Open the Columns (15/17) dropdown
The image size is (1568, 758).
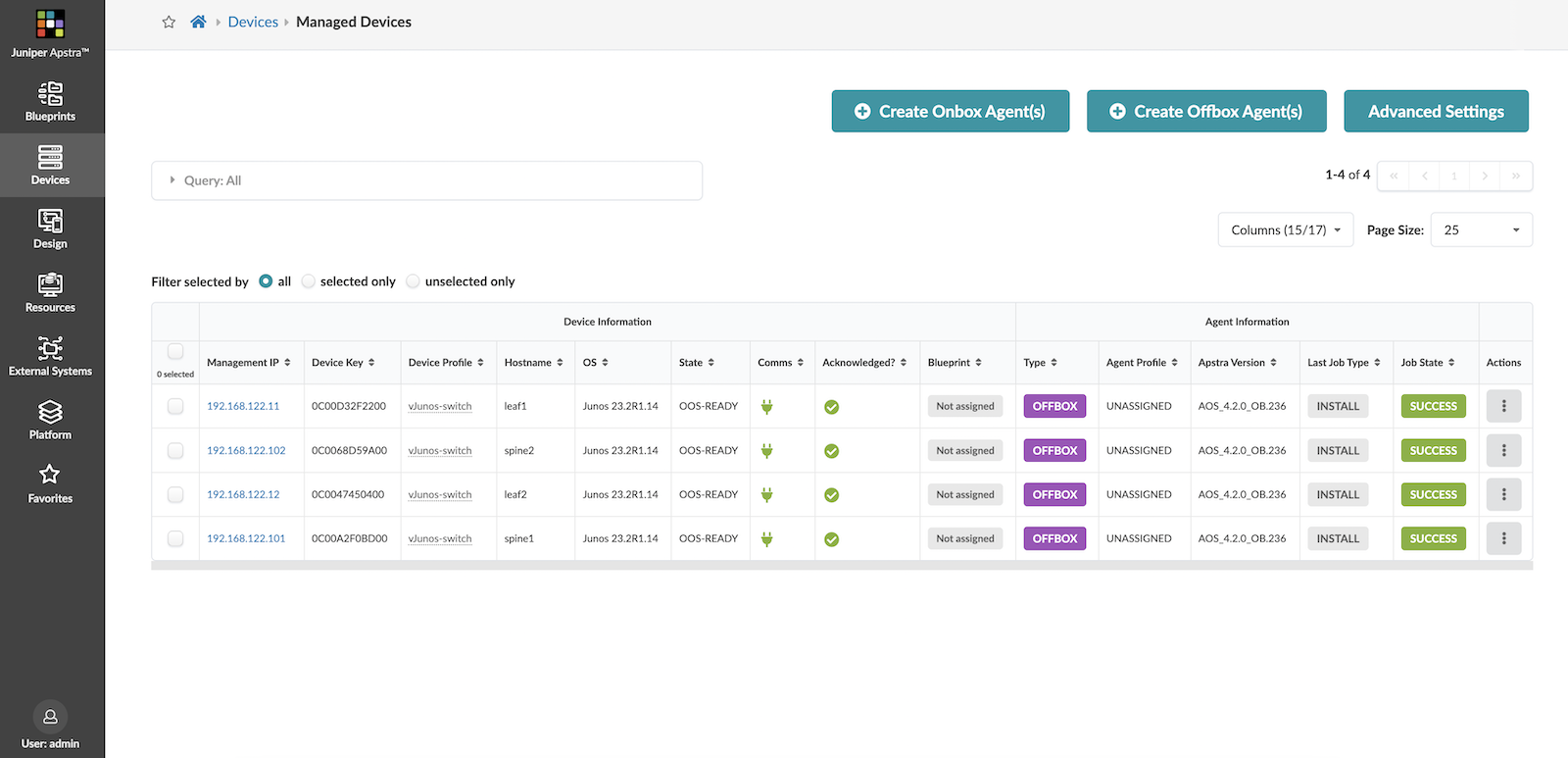point(1286,229)
